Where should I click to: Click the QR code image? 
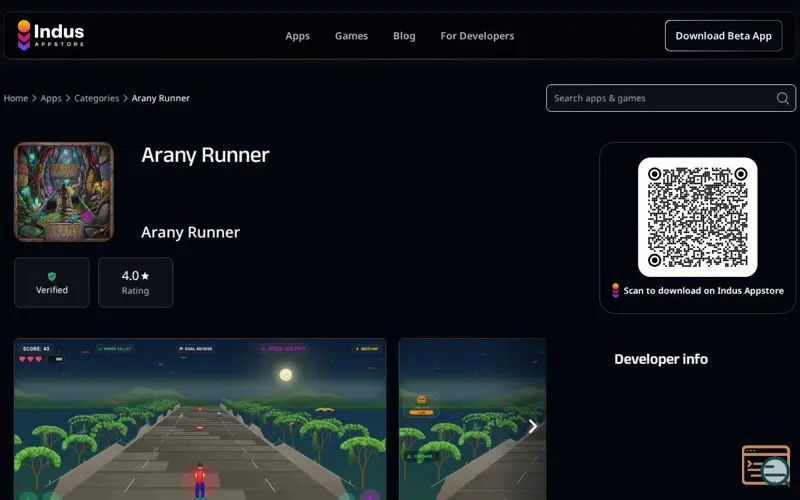697,217
